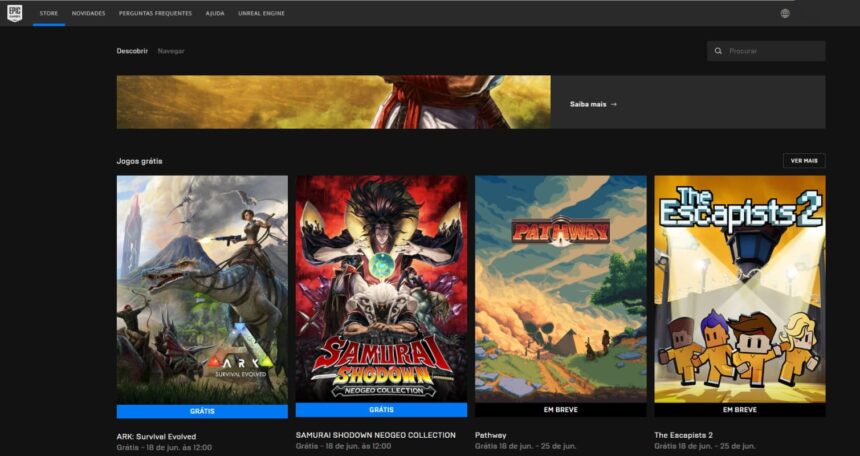Open the Novidades menu item

pos(88,13)
